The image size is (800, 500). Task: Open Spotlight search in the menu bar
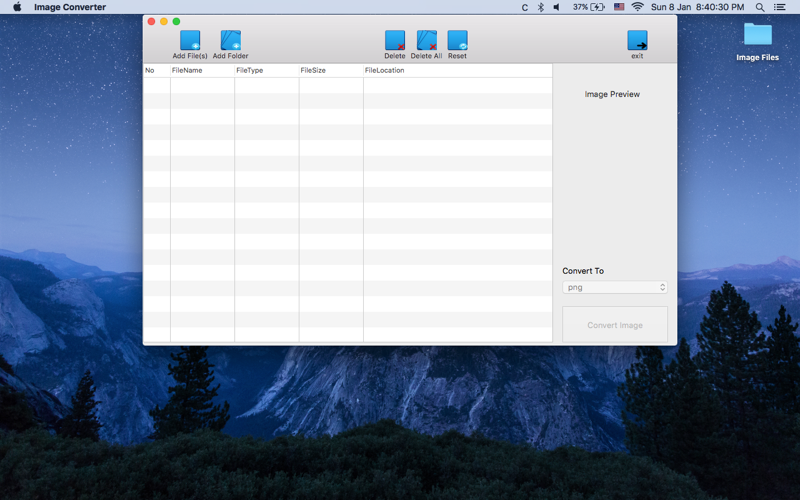tap(760, 7)
